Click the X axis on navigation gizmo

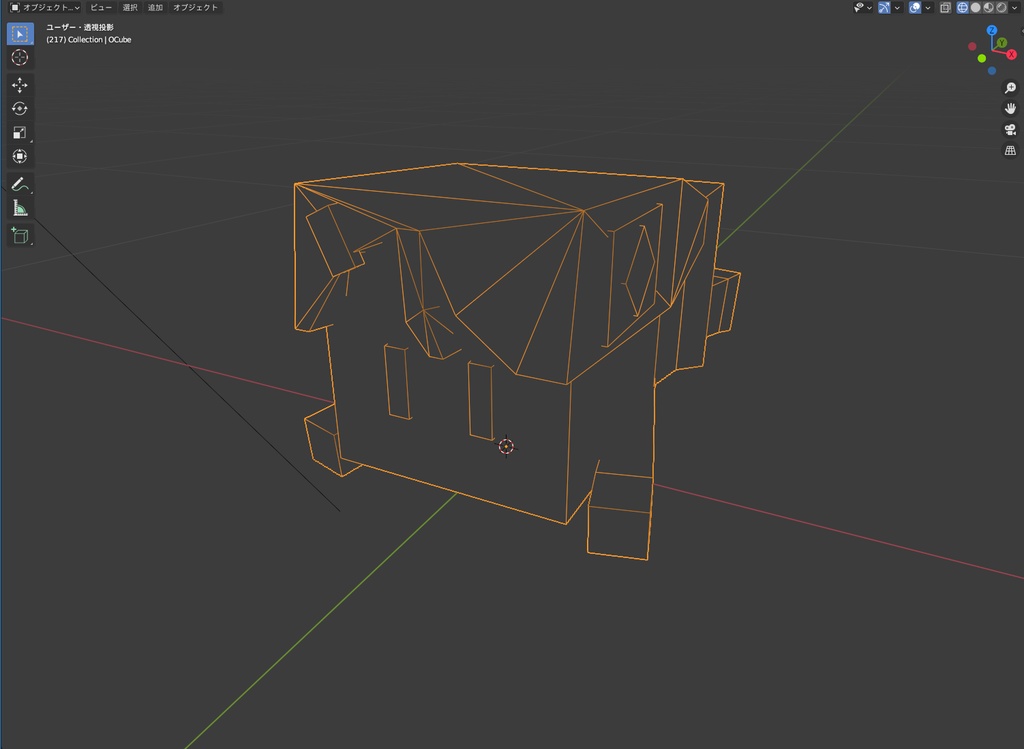pos(1012,54)
